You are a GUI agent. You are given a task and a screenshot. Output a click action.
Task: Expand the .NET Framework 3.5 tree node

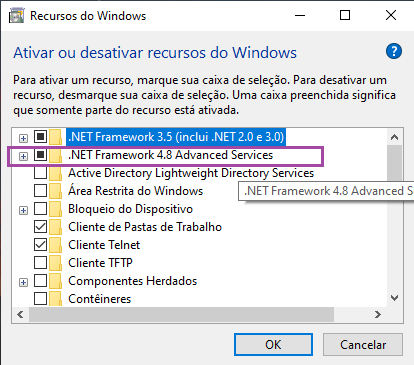pyautogui.click(x=23, y=138)
